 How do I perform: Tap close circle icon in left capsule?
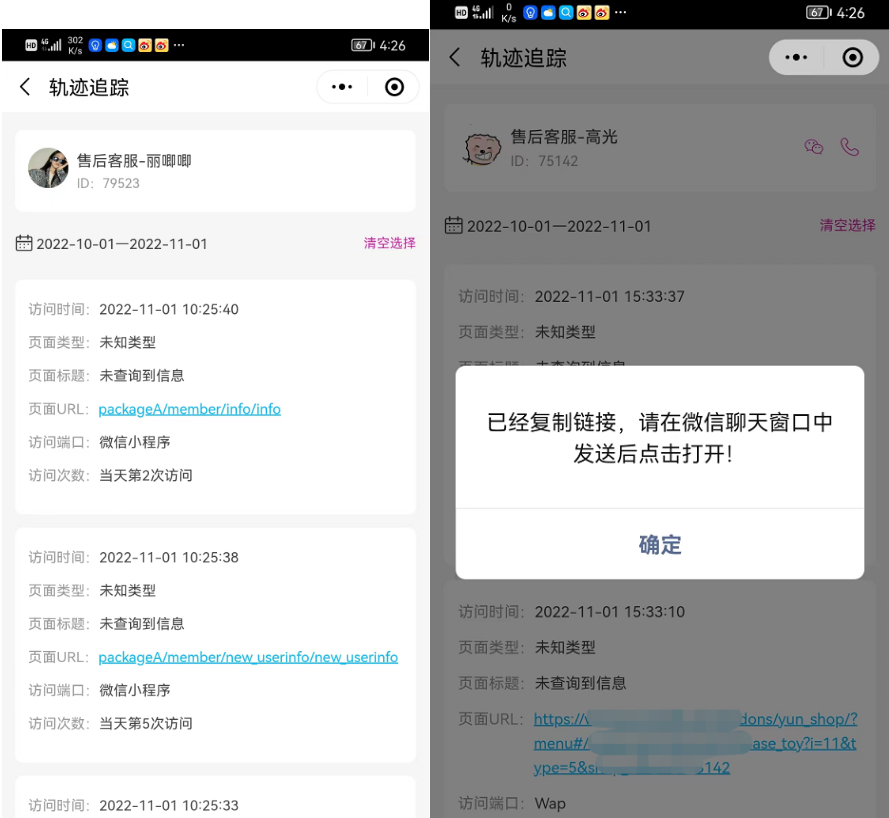[x=394, y=88]
